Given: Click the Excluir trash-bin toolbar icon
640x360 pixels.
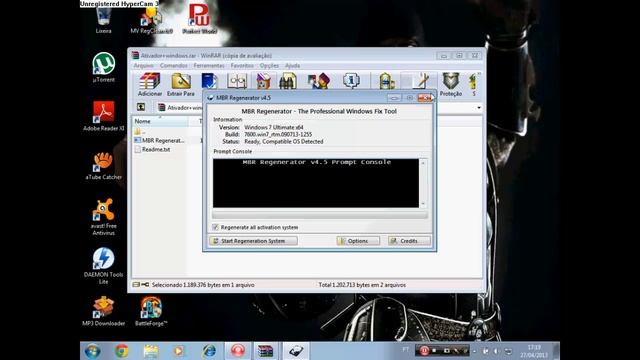Looking at the screenshot, I should pyautogui.click(x=263, y=81).
